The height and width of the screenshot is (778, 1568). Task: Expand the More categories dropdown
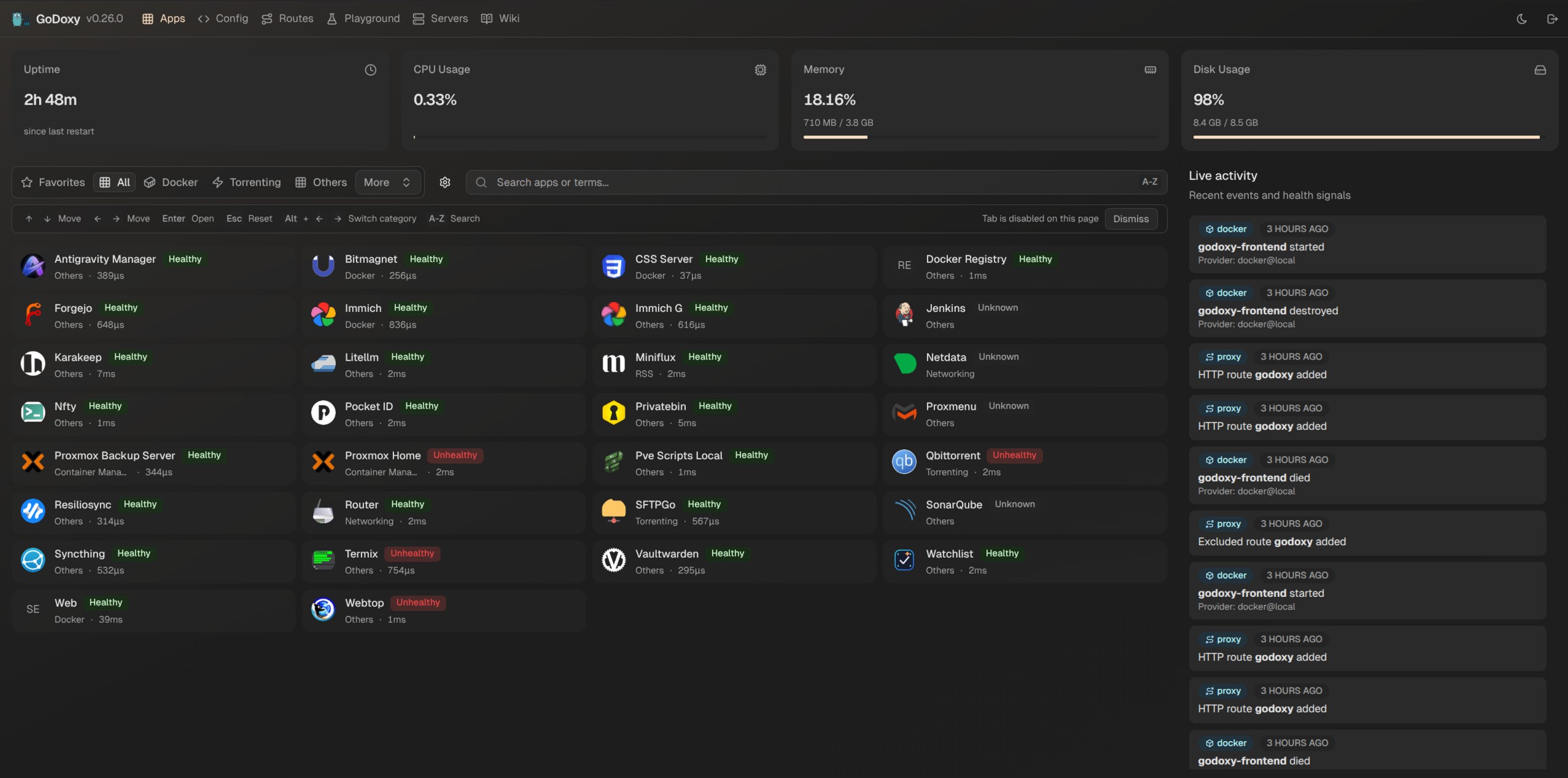(387, 182)
